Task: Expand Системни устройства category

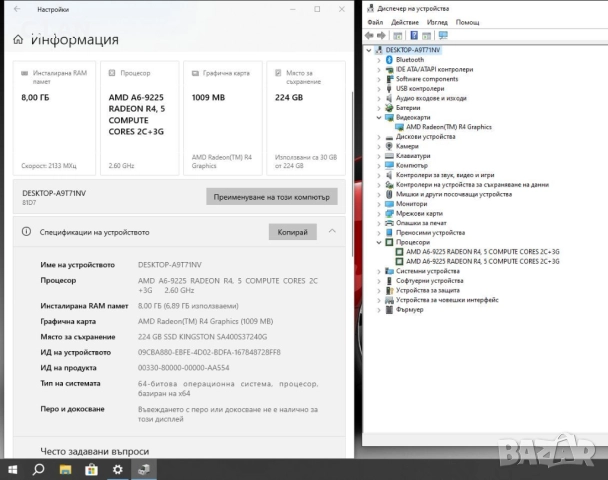Action: (x=379, y=271)
